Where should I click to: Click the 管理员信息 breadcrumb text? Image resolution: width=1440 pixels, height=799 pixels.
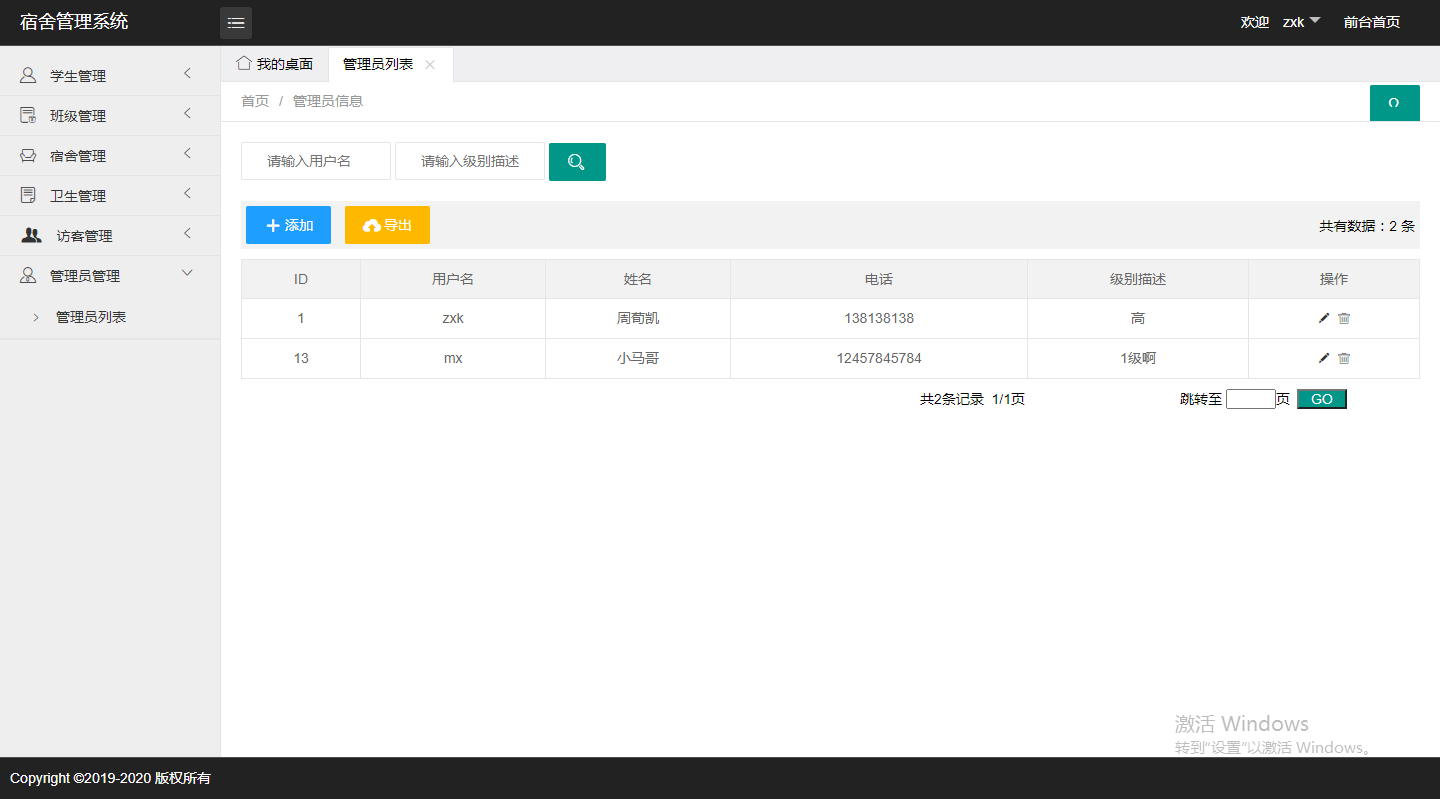pyautogui.click(x=328, y=101)
